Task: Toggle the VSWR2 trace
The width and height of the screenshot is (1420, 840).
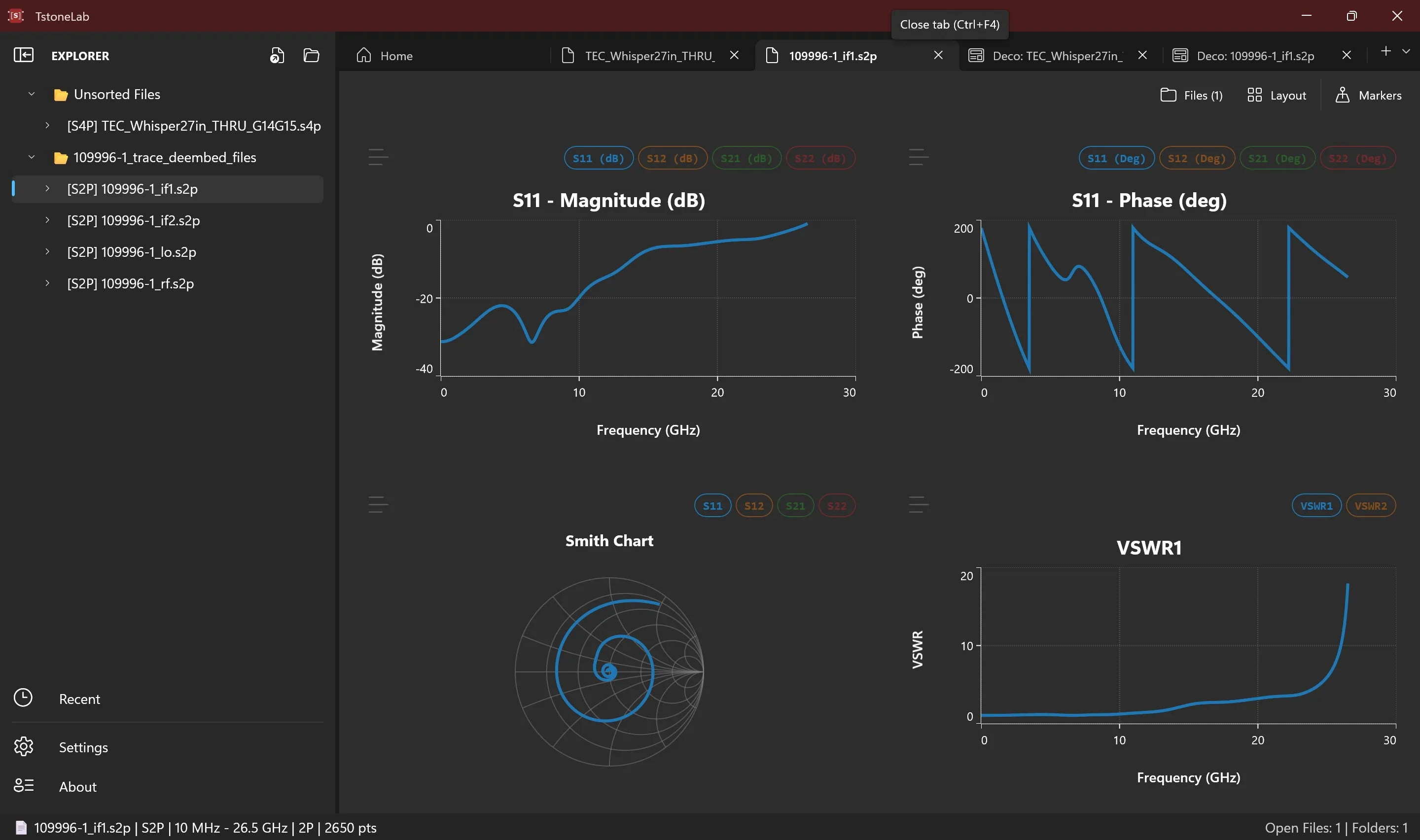Action: click(x=1371, y=505)
